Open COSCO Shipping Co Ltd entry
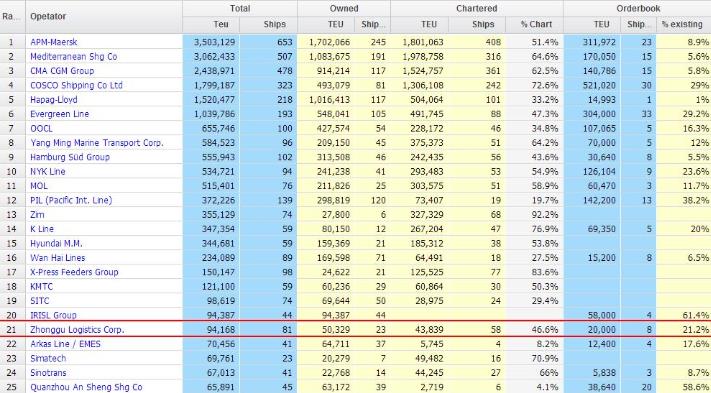This screenshot has width=711, height=393. 76,85
